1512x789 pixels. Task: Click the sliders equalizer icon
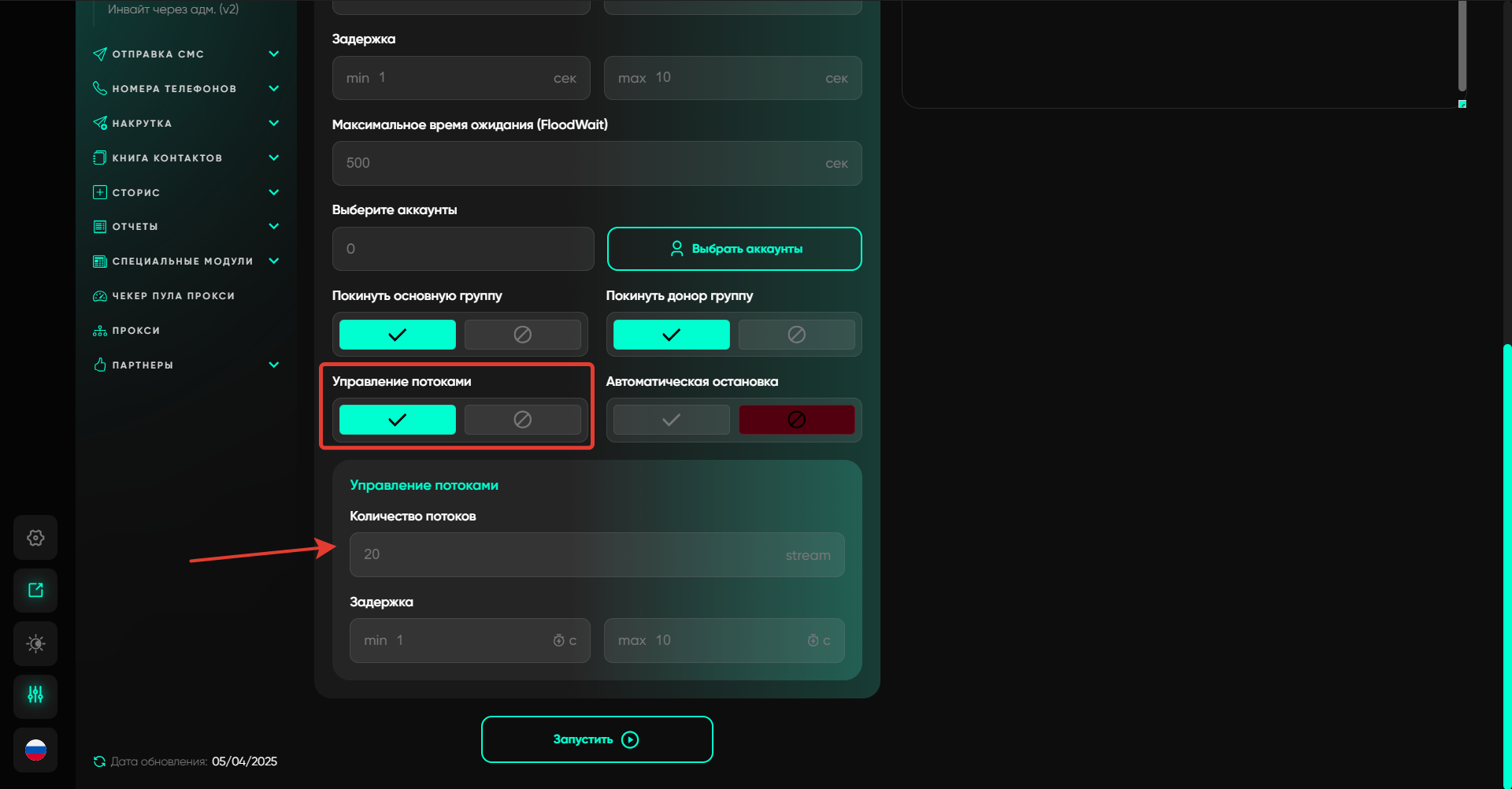pos(35,695)
